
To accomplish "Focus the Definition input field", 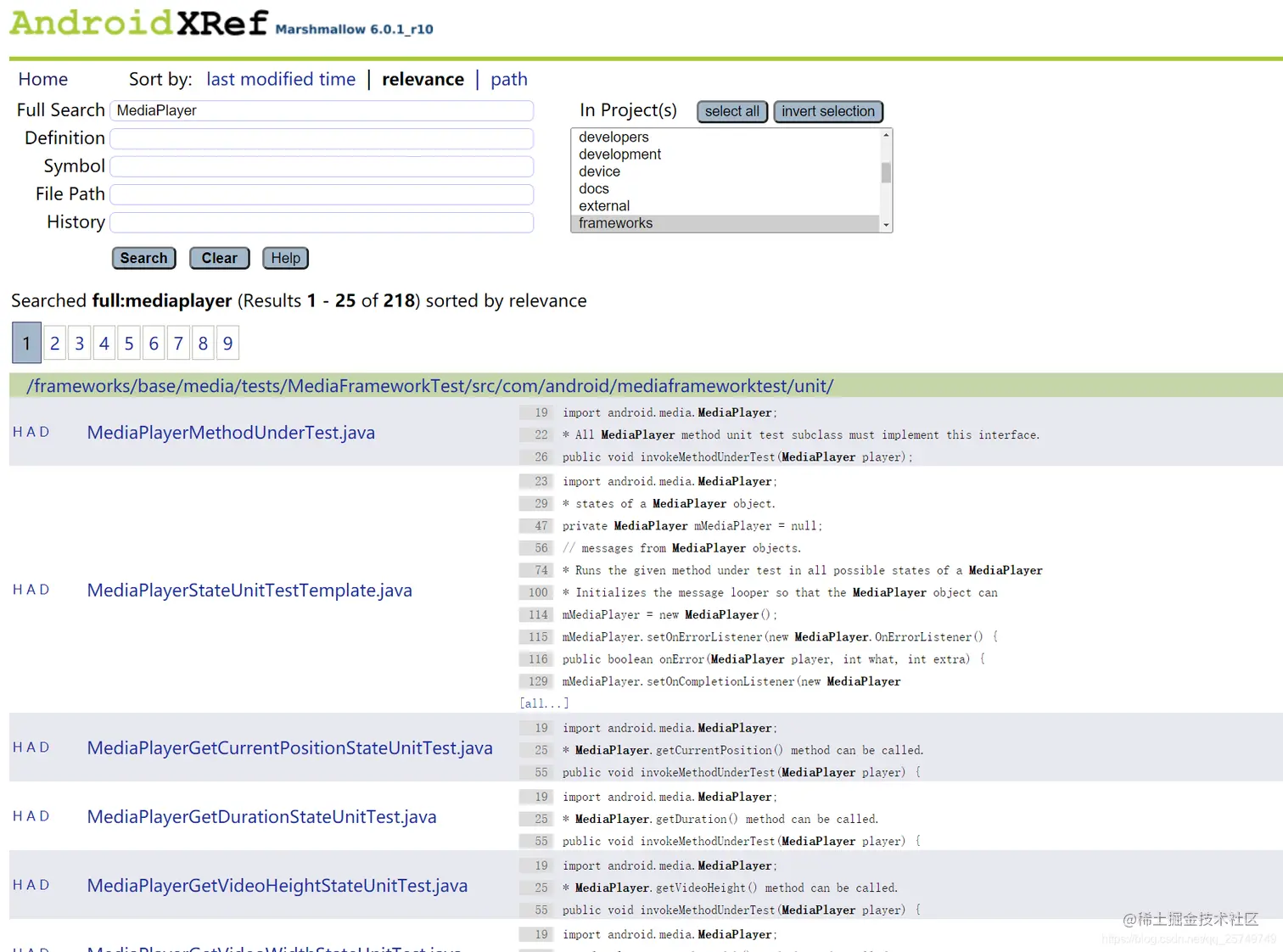I will tap(322, 138).
